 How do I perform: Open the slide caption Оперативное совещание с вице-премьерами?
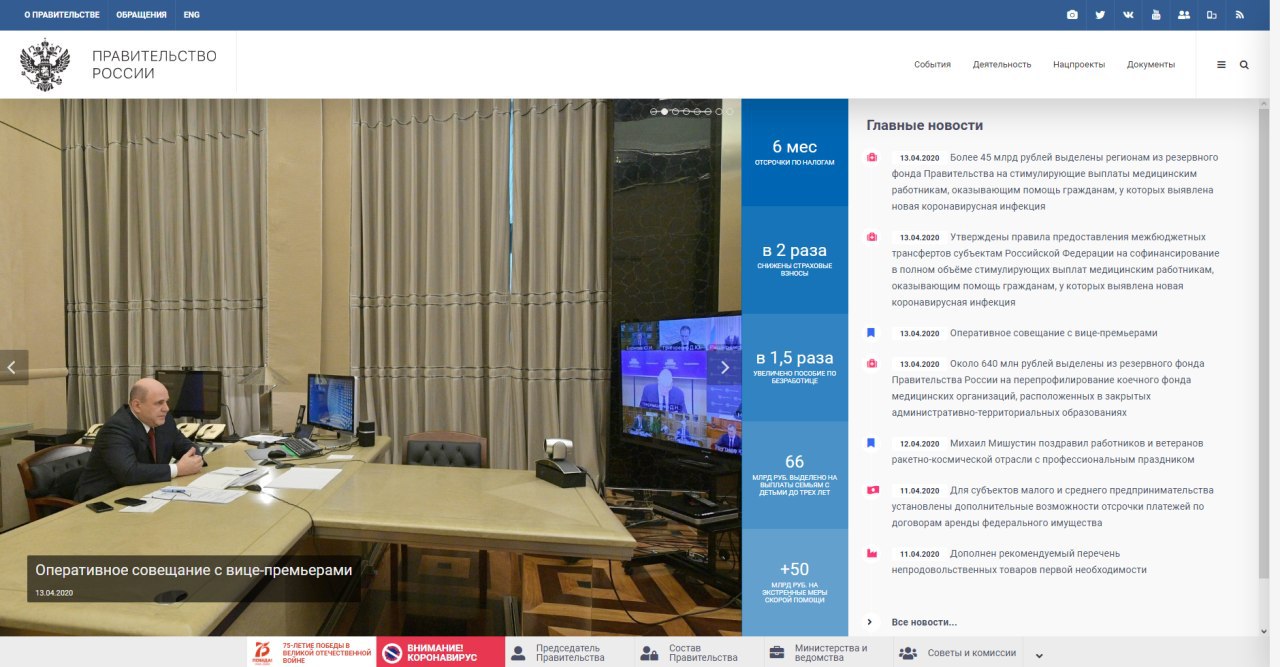pos(194,570)
